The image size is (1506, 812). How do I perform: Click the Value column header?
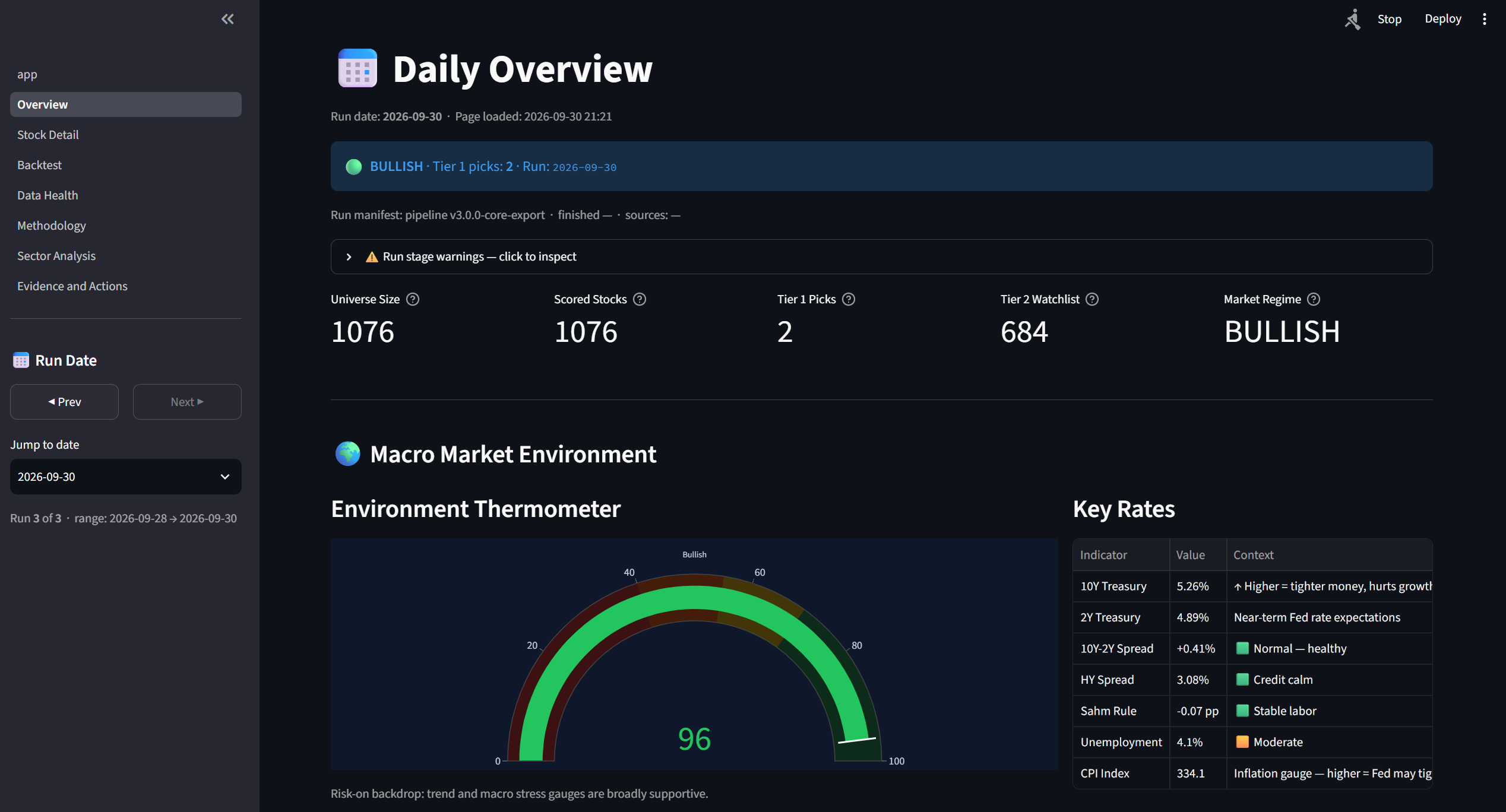(x=1198, y=555)
